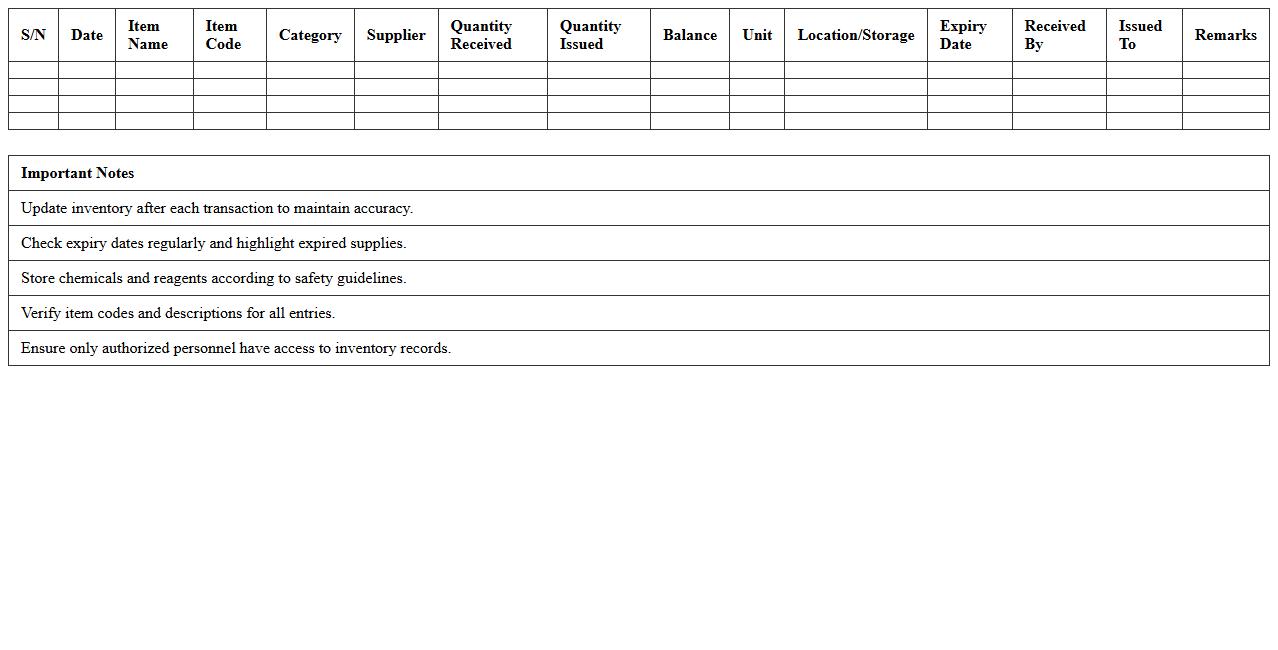Select the Supplier column header
This screenshot has height=650, width=1278.
coord(396,35)
